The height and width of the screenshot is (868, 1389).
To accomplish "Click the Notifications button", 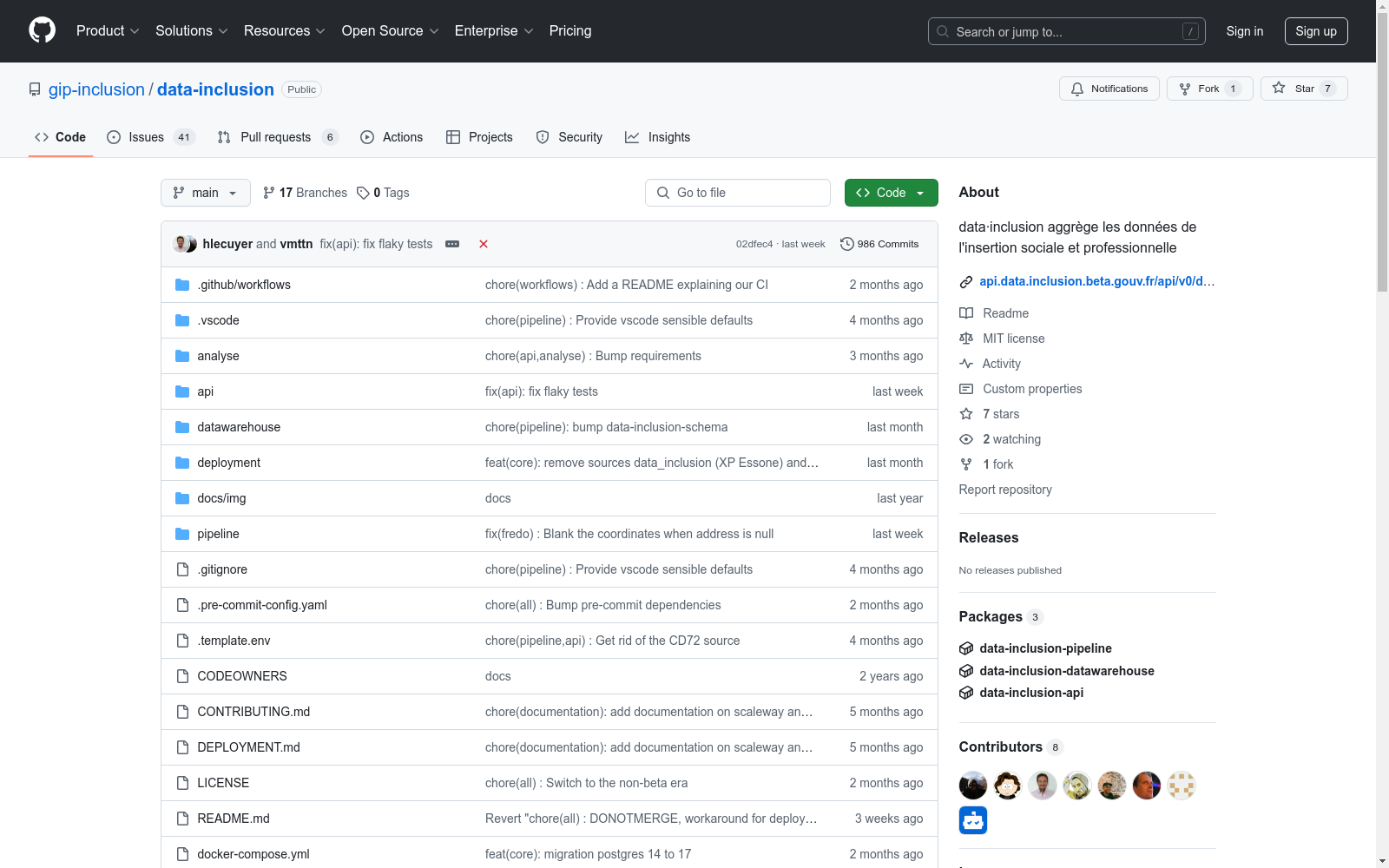I will pyautogui.click(x=1109, y=89).
